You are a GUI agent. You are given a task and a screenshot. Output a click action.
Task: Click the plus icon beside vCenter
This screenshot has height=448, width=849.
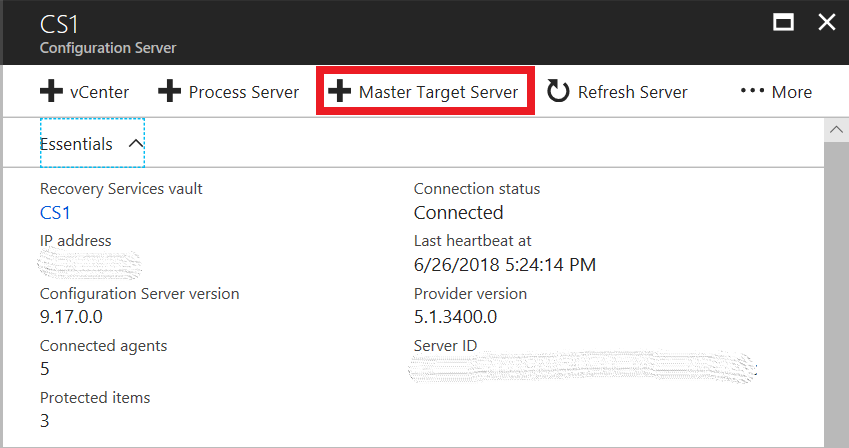[x=51, y=92]
